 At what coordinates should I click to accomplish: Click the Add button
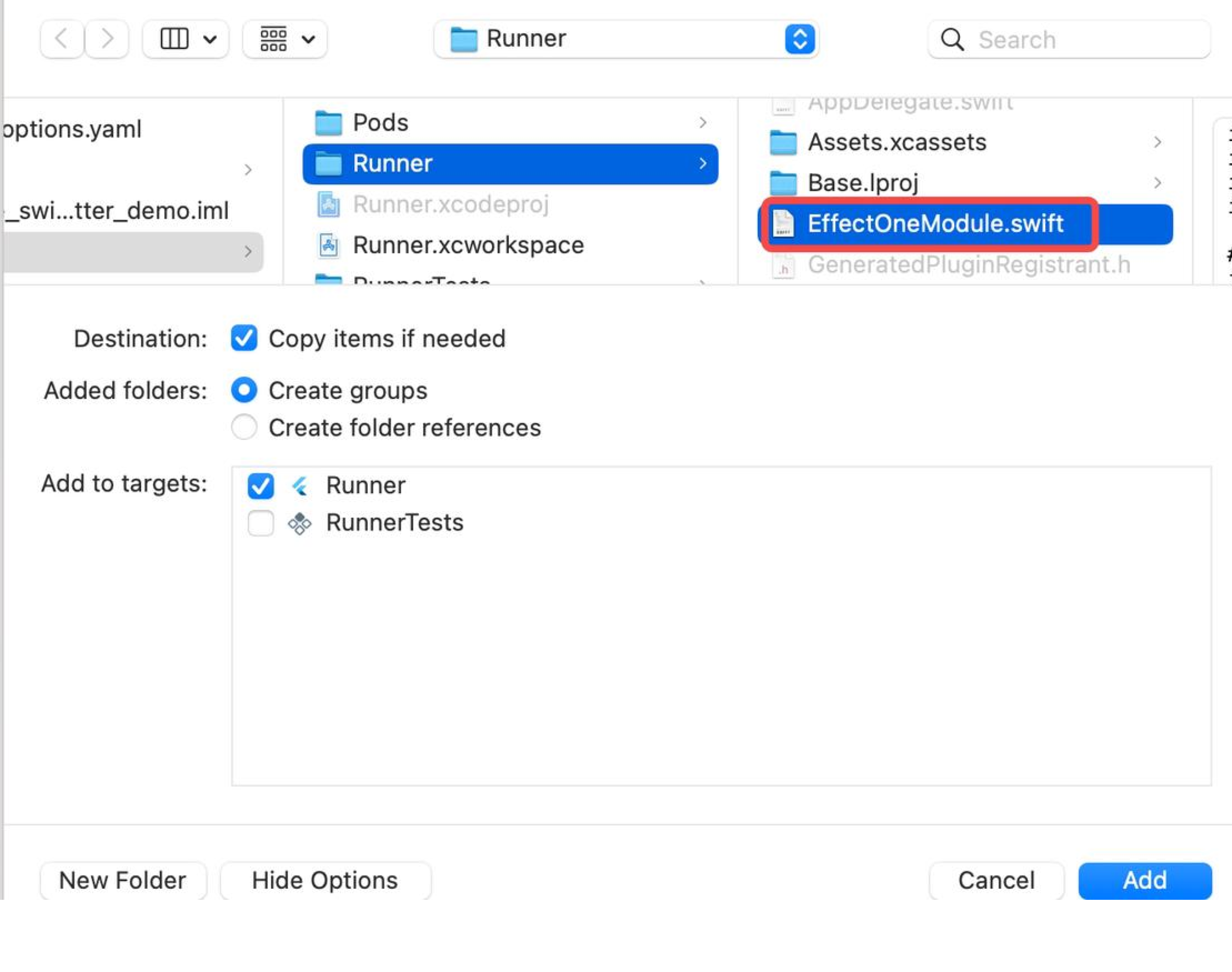1144,880
